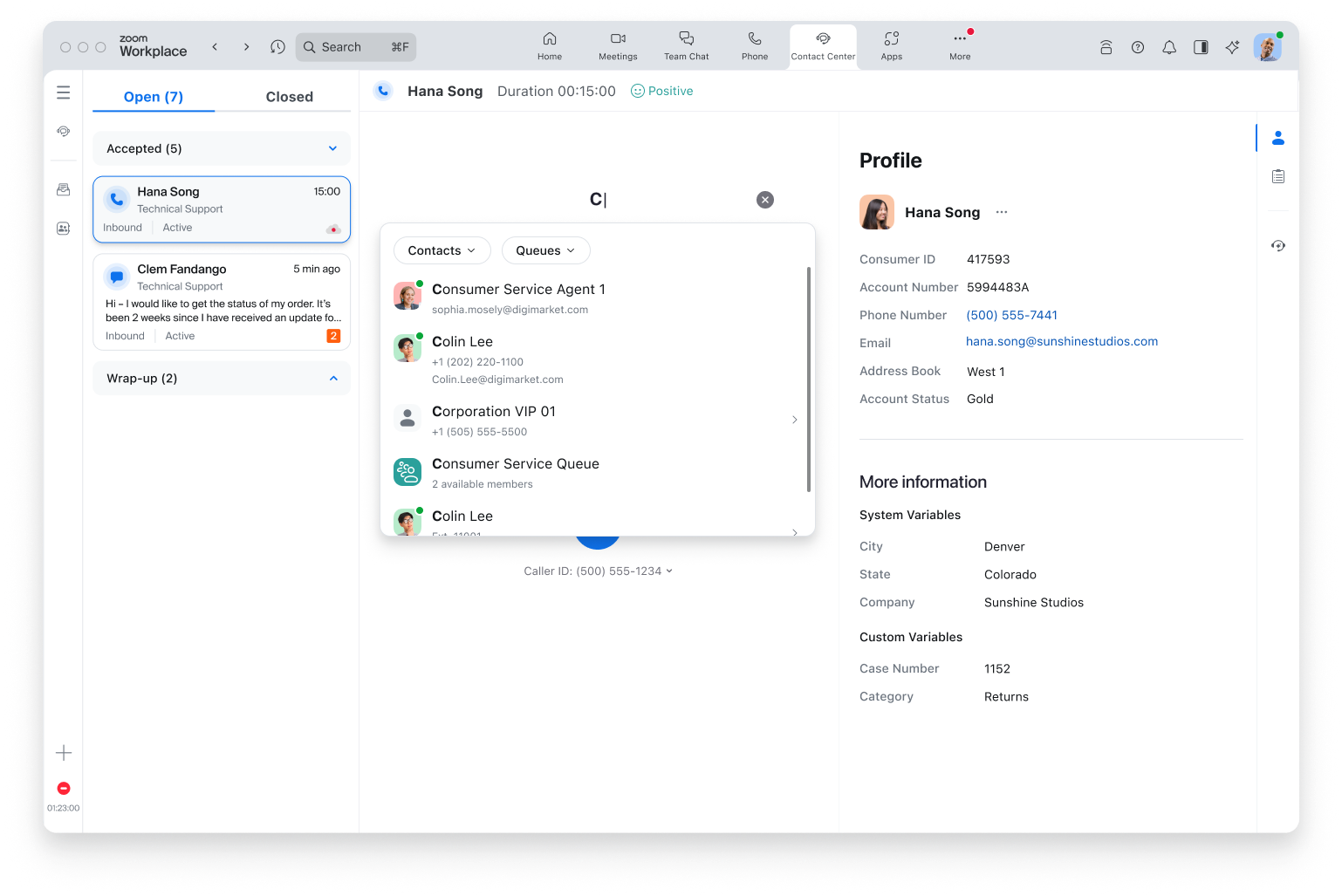Open the Queues filter dropdown
This screenshot has height=896, width=1342.
[545, 250]
